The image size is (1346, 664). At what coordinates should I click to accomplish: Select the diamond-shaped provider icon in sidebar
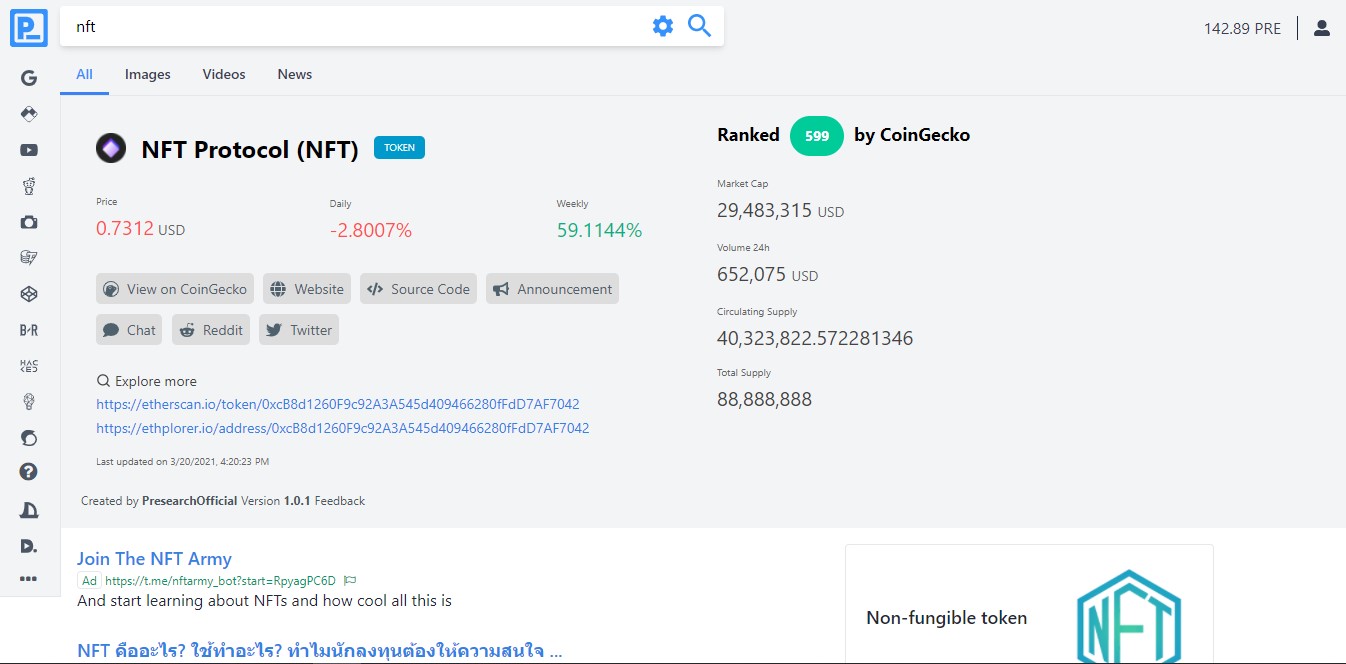[29, 114]
